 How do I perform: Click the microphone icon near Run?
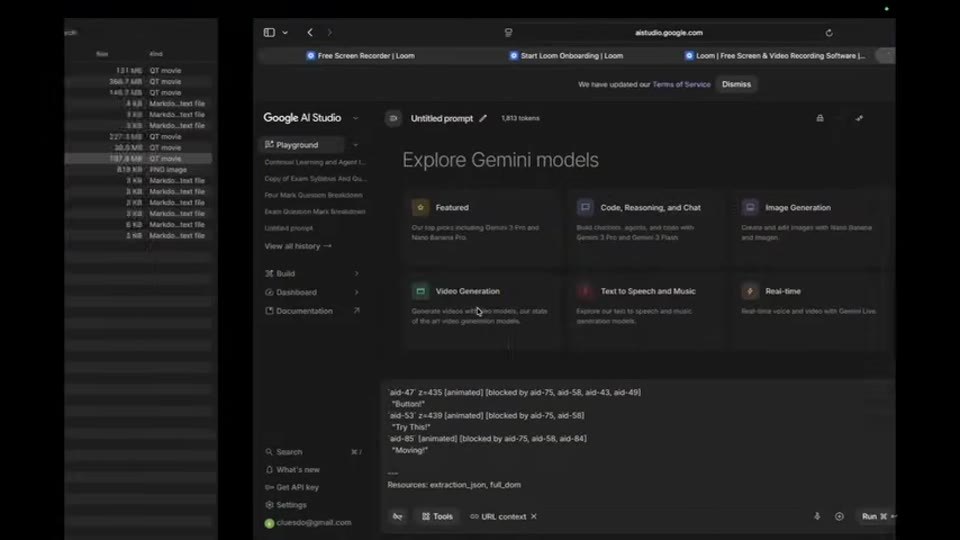pyautogui.click(x=817, y=516)
